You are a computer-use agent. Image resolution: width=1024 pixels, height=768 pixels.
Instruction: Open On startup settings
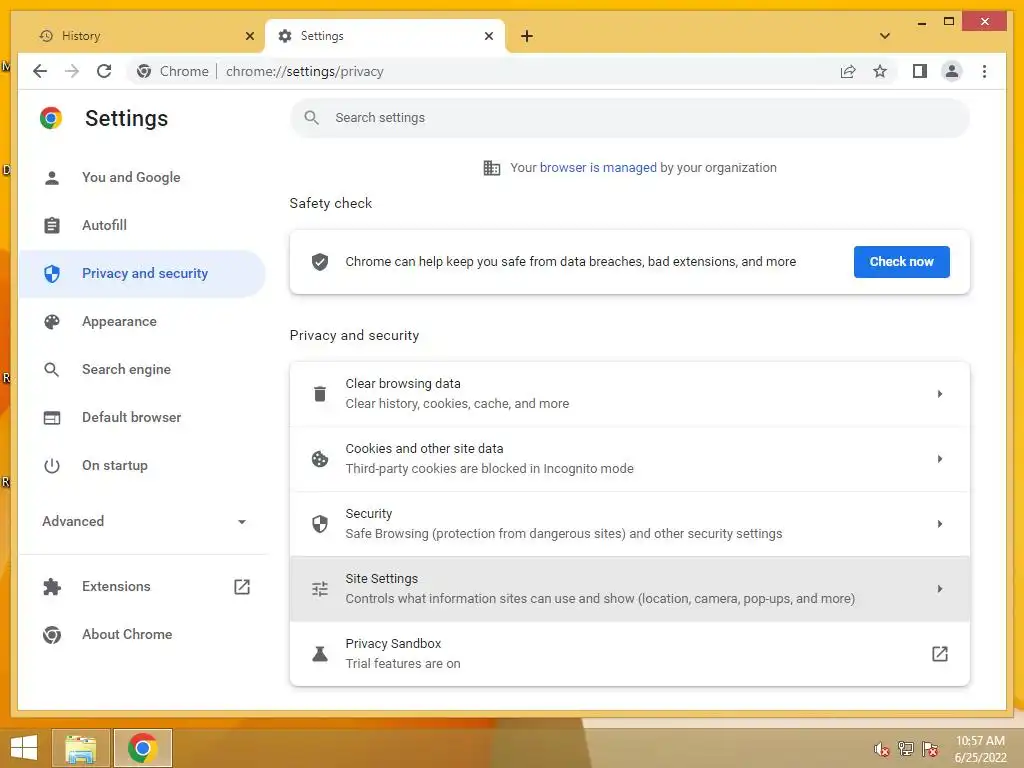click(x=142, y=466)
